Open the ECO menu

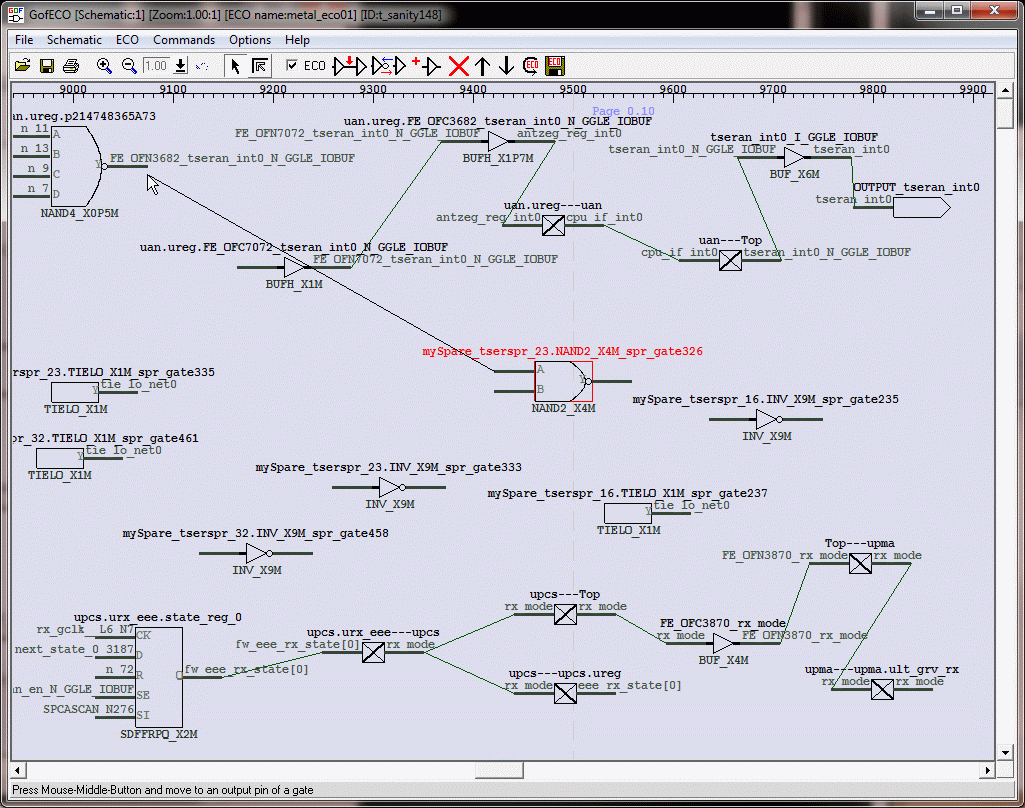pos(127,40)
